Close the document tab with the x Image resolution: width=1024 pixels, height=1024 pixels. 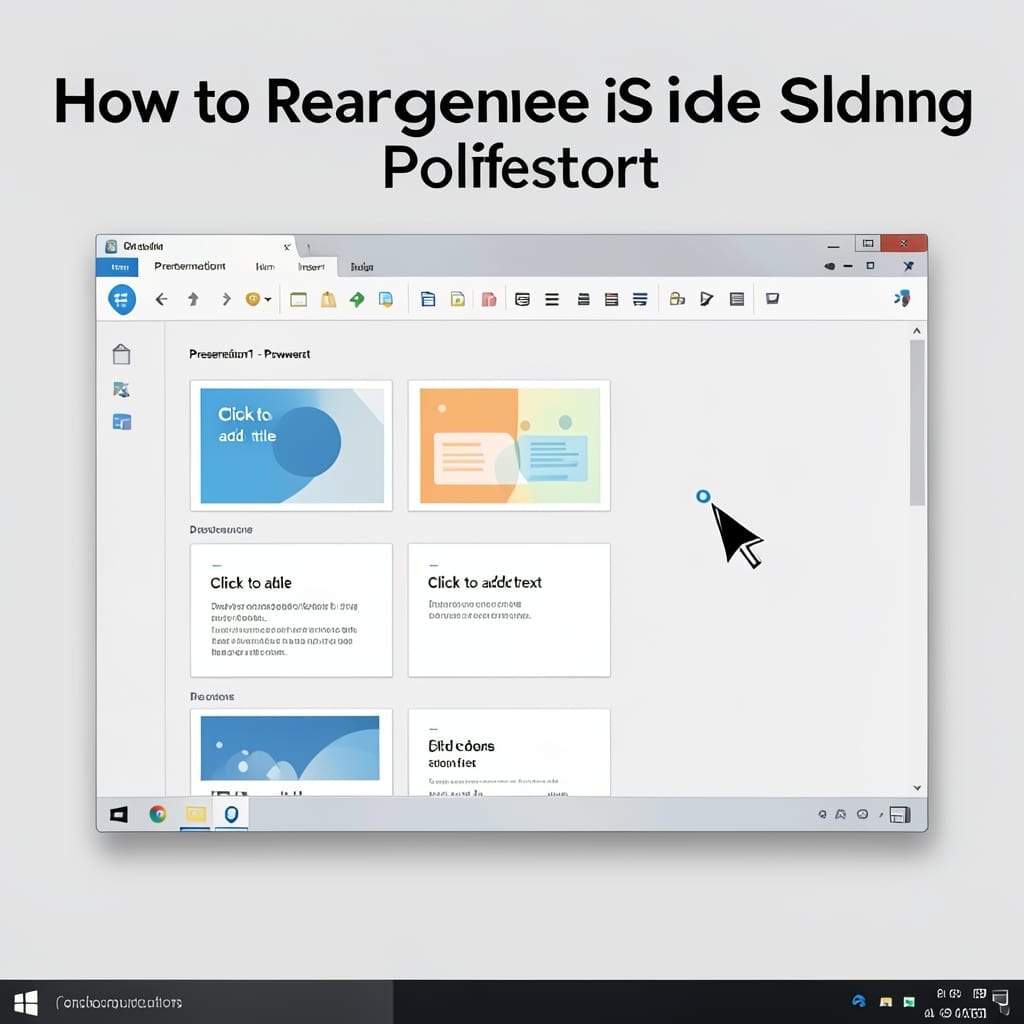287,247
